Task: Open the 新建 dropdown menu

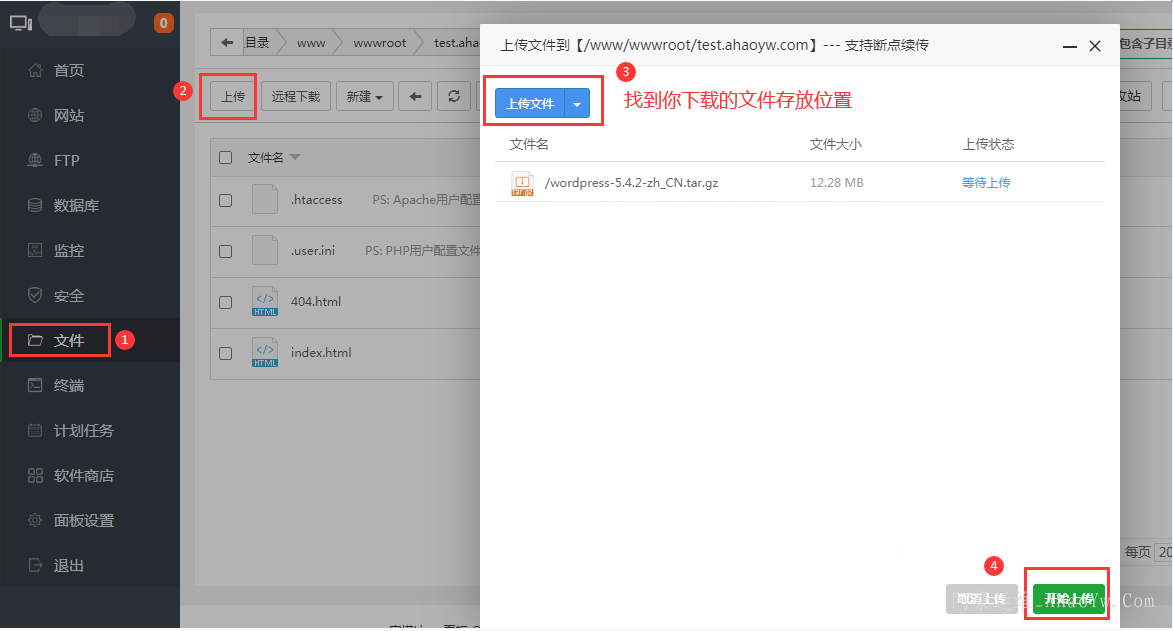Action: (364, 97)
